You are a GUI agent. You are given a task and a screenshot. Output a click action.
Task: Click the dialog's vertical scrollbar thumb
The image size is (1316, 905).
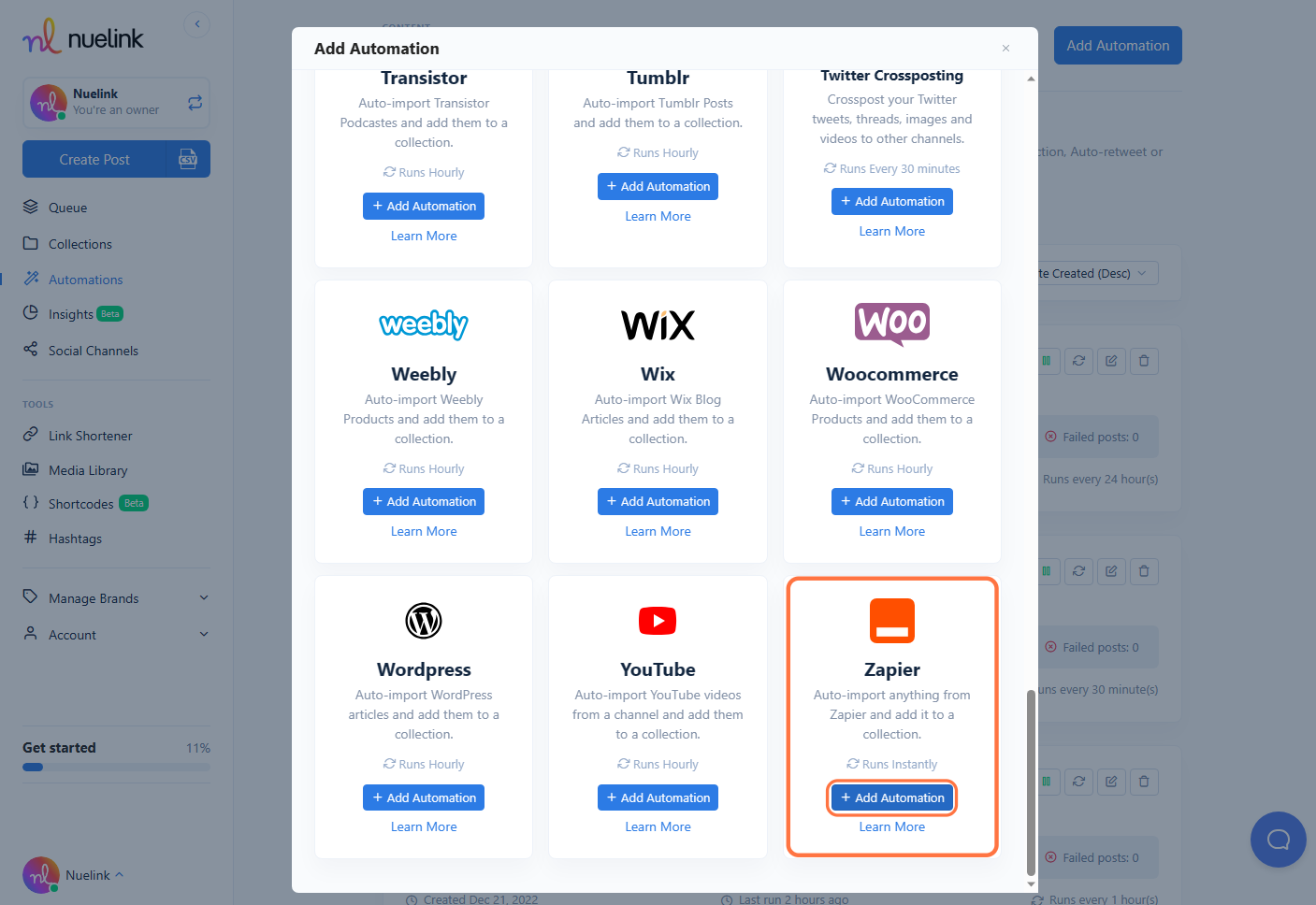1031,783
